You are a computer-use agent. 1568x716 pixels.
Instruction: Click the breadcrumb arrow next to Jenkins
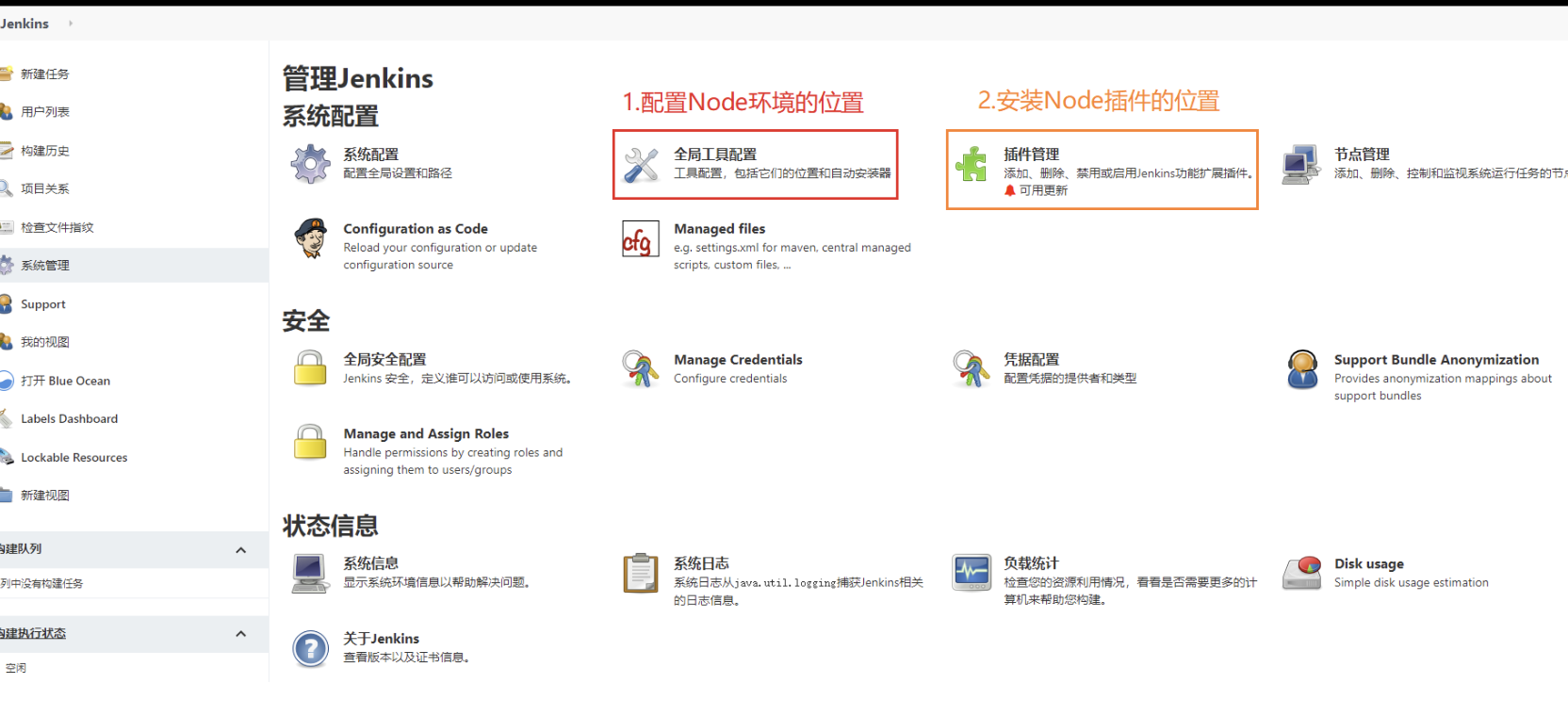pos(71,24)
